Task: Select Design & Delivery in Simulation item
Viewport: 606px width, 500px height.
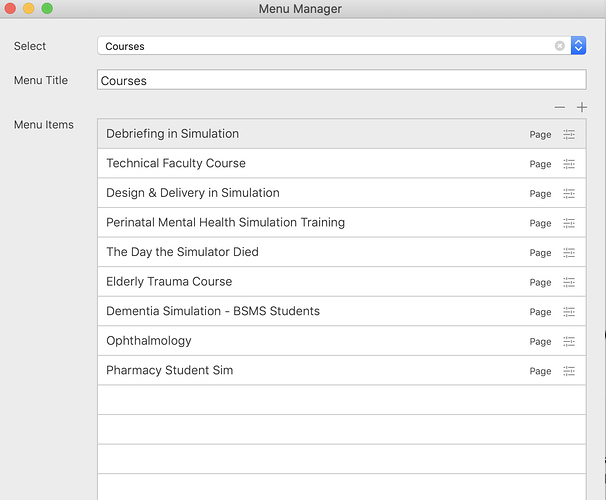Action: click(x=193, y=193)
